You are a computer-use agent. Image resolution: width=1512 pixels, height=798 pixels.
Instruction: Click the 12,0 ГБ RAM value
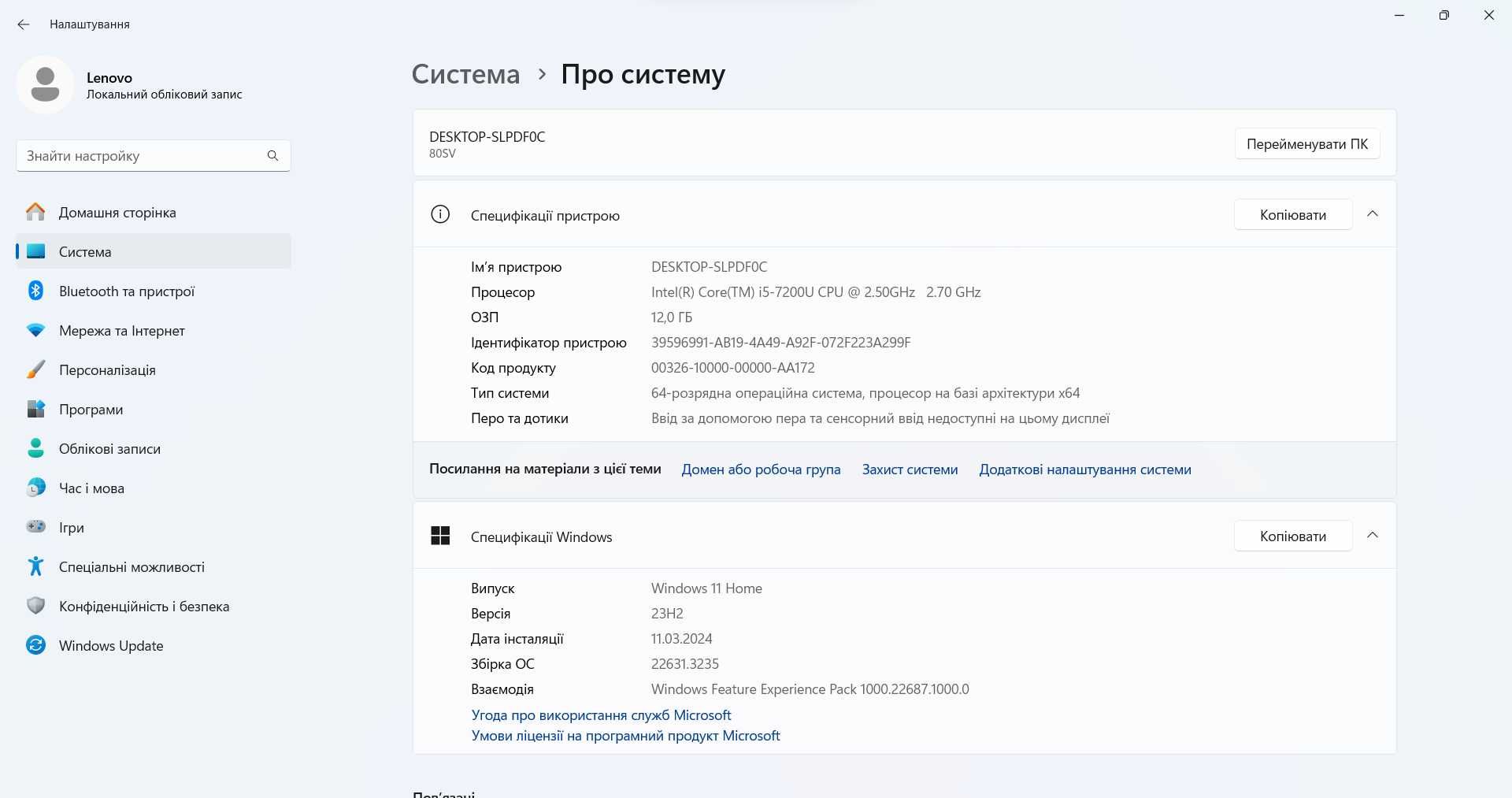tap(672, 317)
